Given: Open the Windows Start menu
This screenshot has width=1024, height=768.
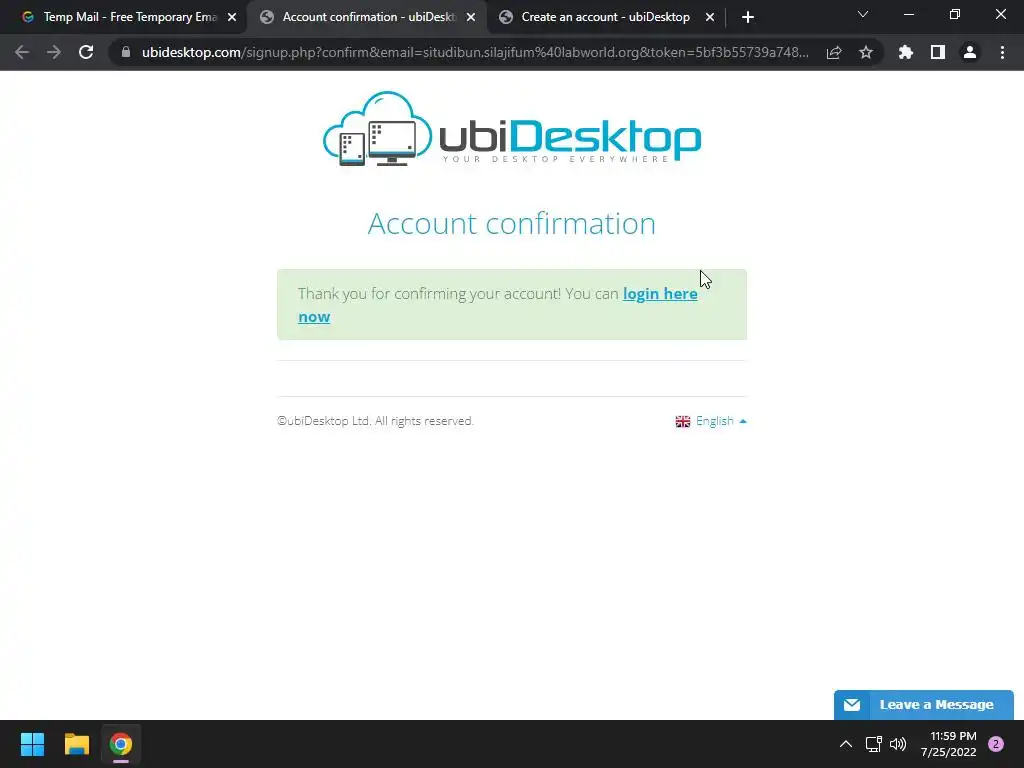Looking at the screenshot, I should click(x=32, y=744).
